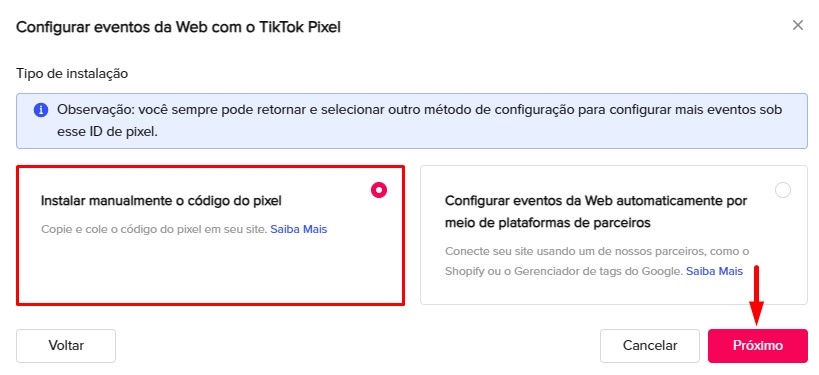
Task: Continue by clicking Próximo
Action: tap(758, 346)
